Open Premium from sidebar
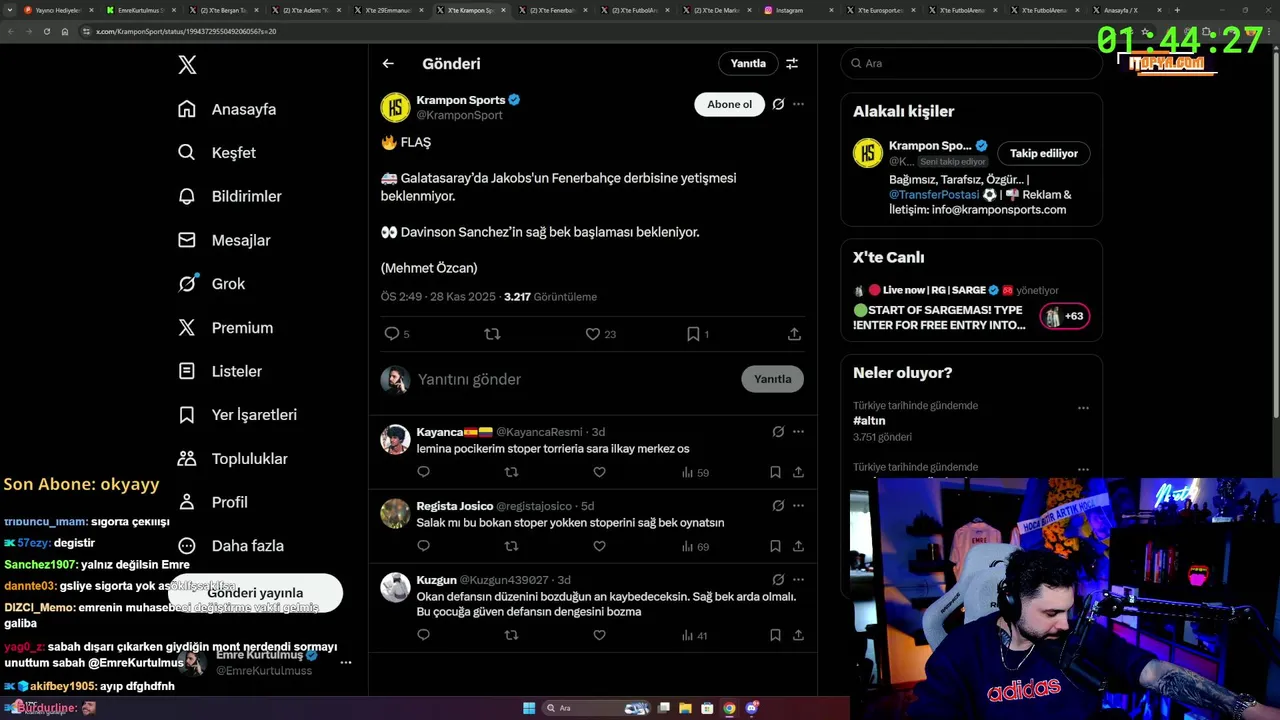Screen dimensions: 1280x720 point(225,327)
